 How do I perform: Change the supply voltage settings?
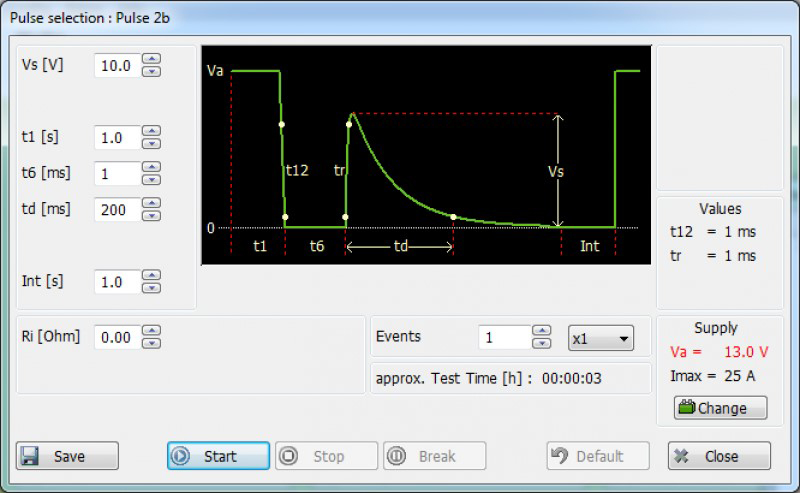tap(720, 408)
